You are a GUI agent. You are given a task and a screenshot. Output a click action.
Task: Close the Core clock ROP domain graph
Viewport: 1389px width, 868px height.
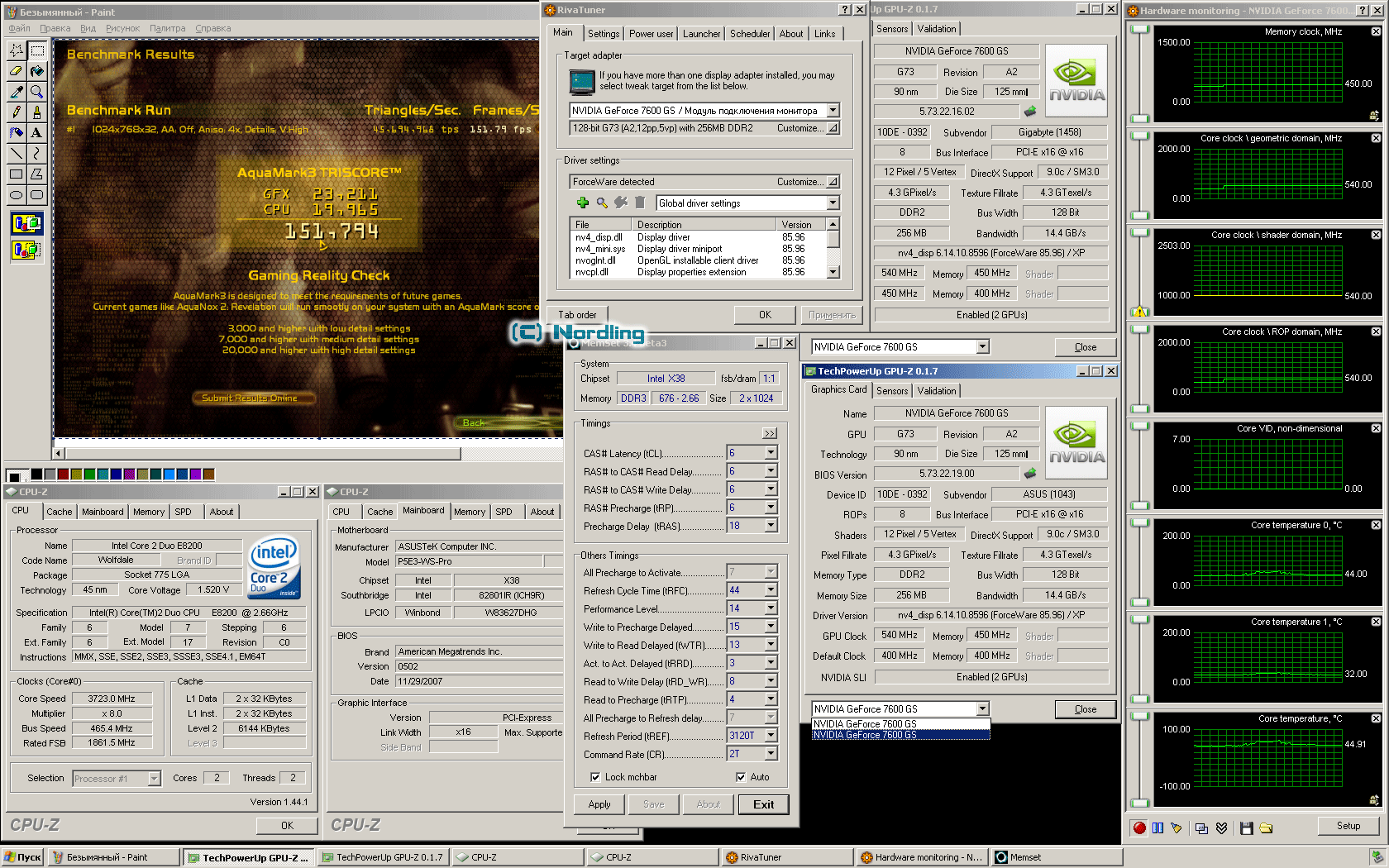[1376, 331]
